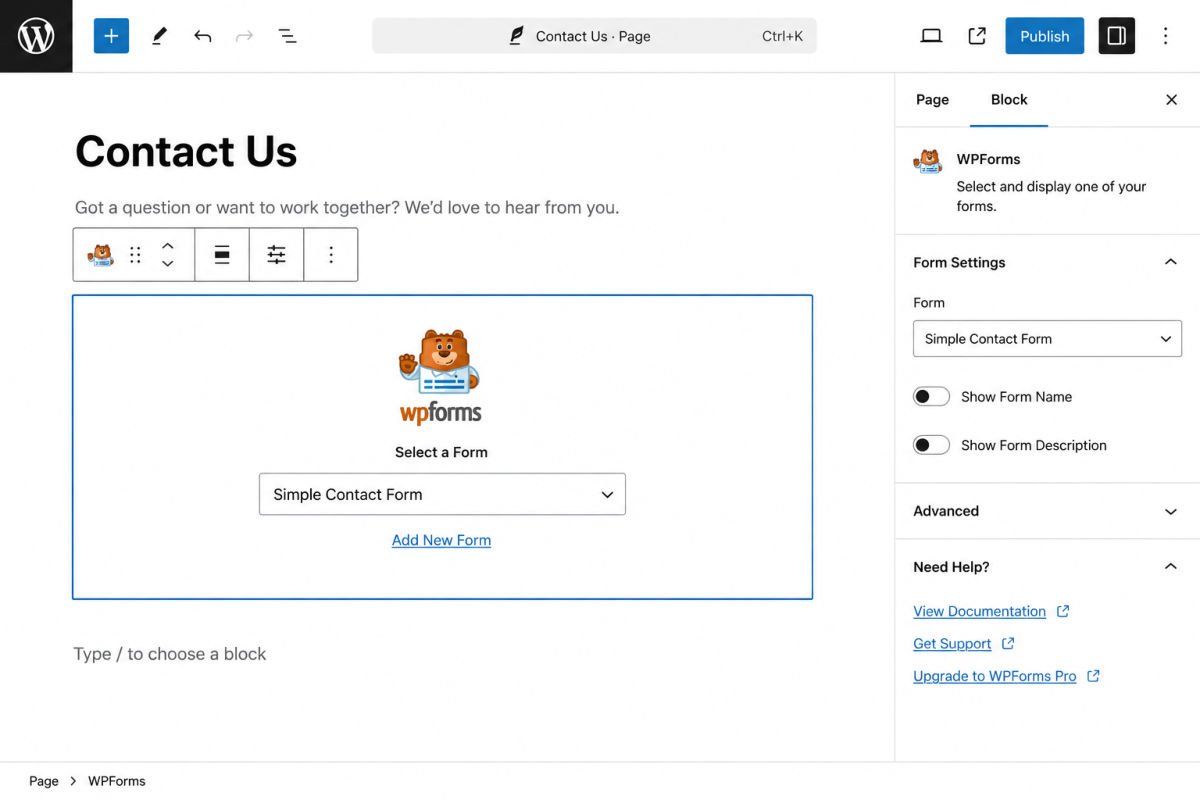This screenshot has height=800, width=1200.
Task: Open the Contact Us command palette bar
Action: point(594,36)
